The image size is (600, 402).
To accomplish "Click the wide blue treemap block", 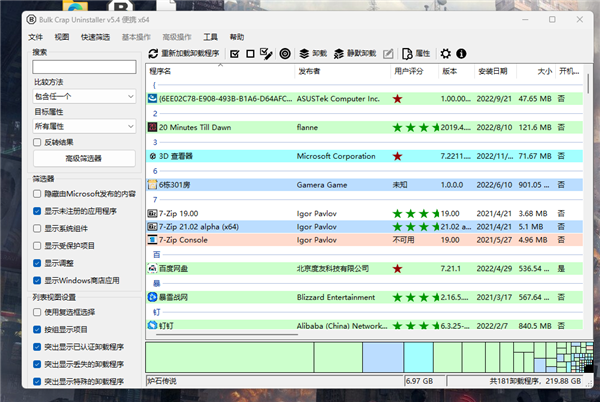I will [x=383, y=357].
